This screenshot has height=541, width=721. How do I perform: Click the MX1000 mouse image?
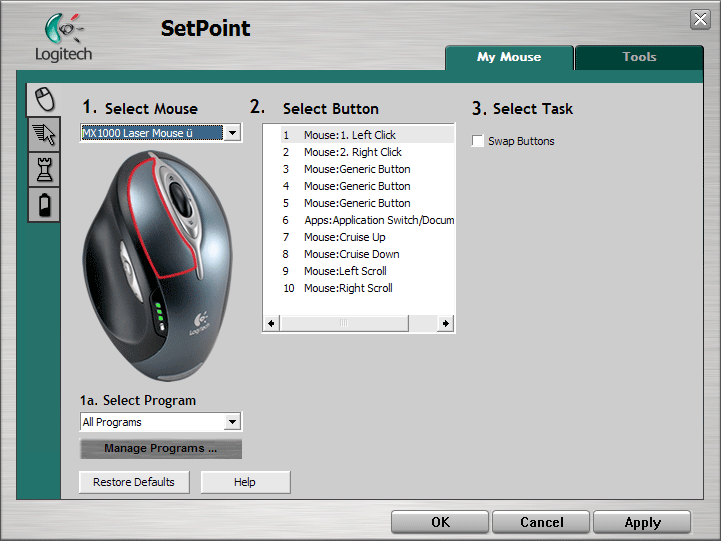point(157,266)
